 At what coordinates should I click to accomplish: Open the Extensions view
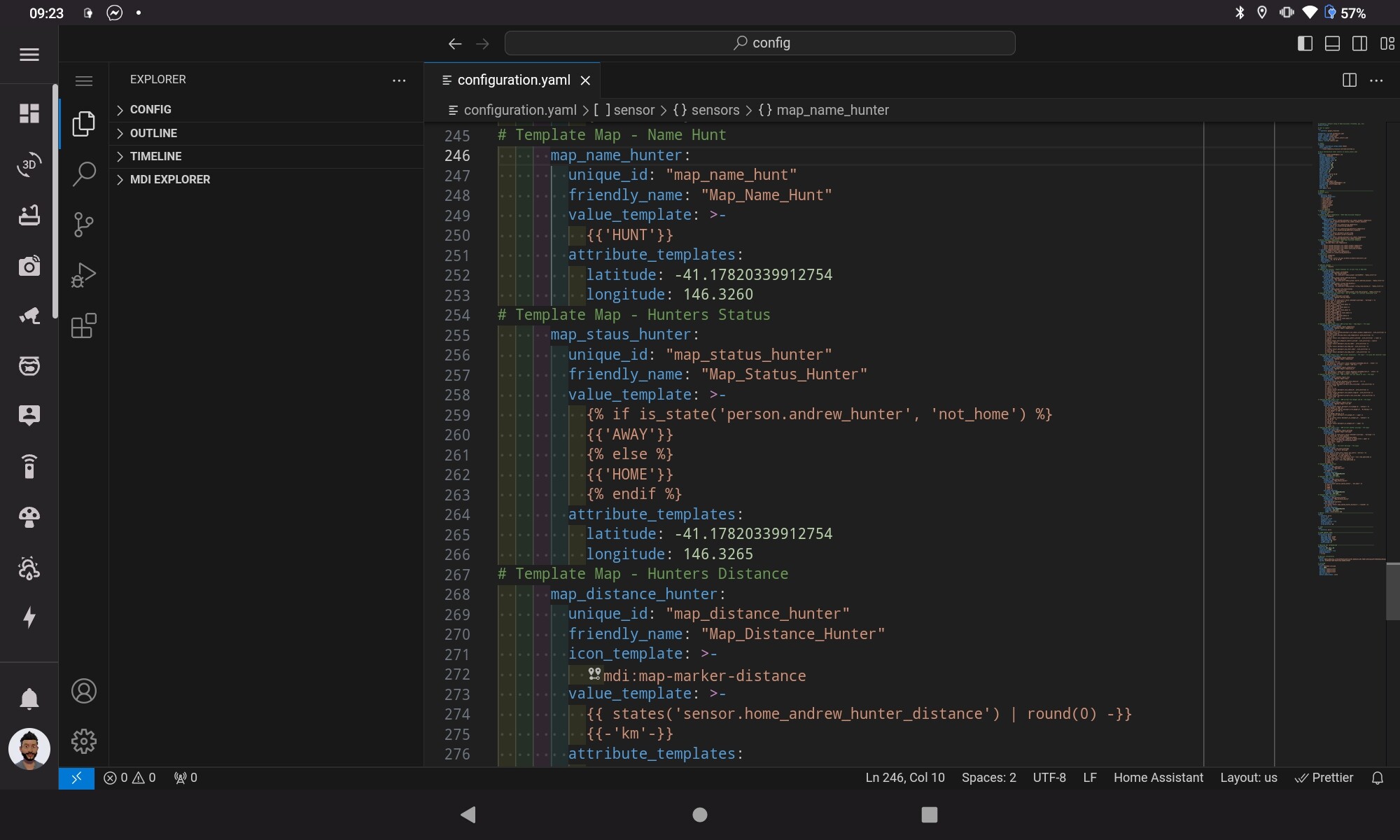tap(83, 326)
